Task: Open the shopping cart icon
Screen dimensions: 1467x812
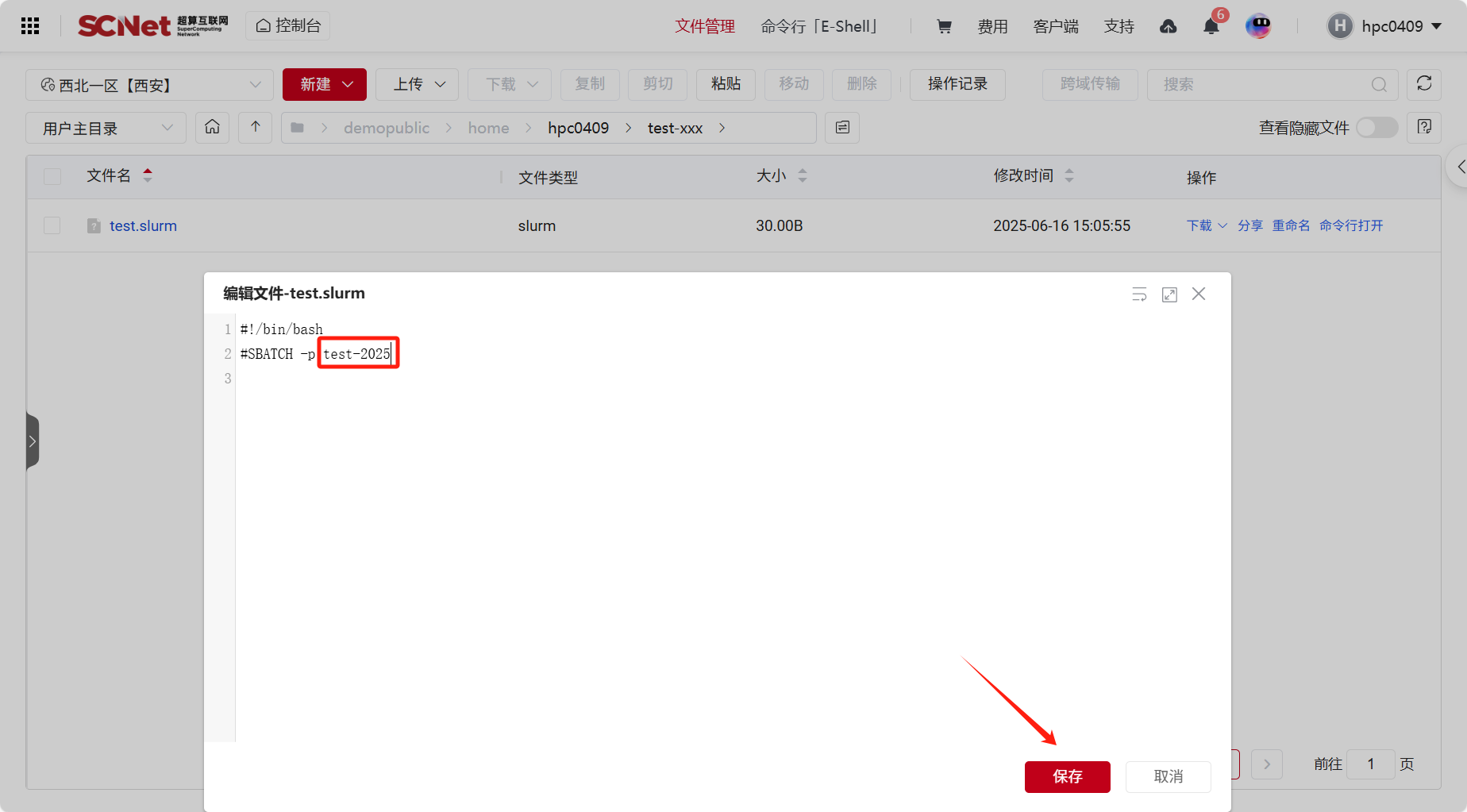Action: [944, 26]
